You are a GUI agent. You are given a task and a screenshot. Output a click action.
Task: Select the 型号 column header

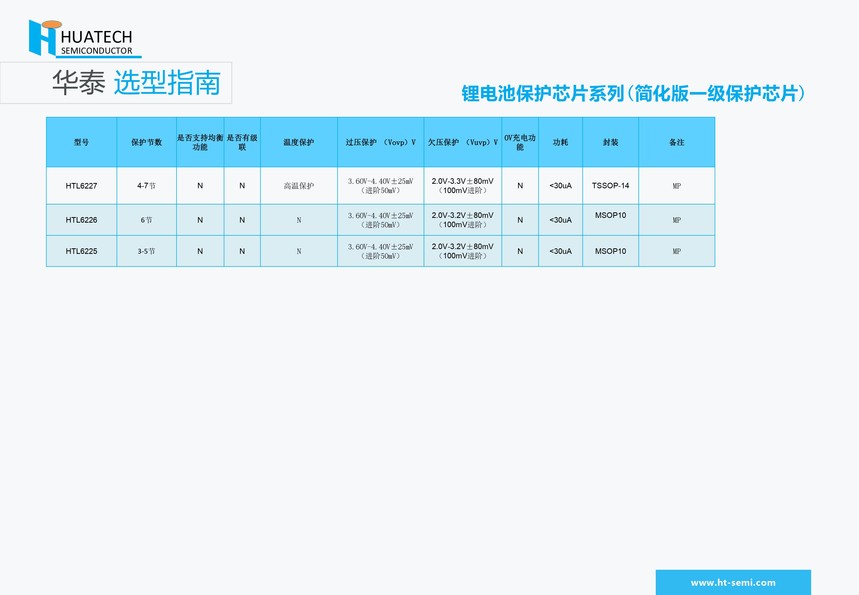82,142
